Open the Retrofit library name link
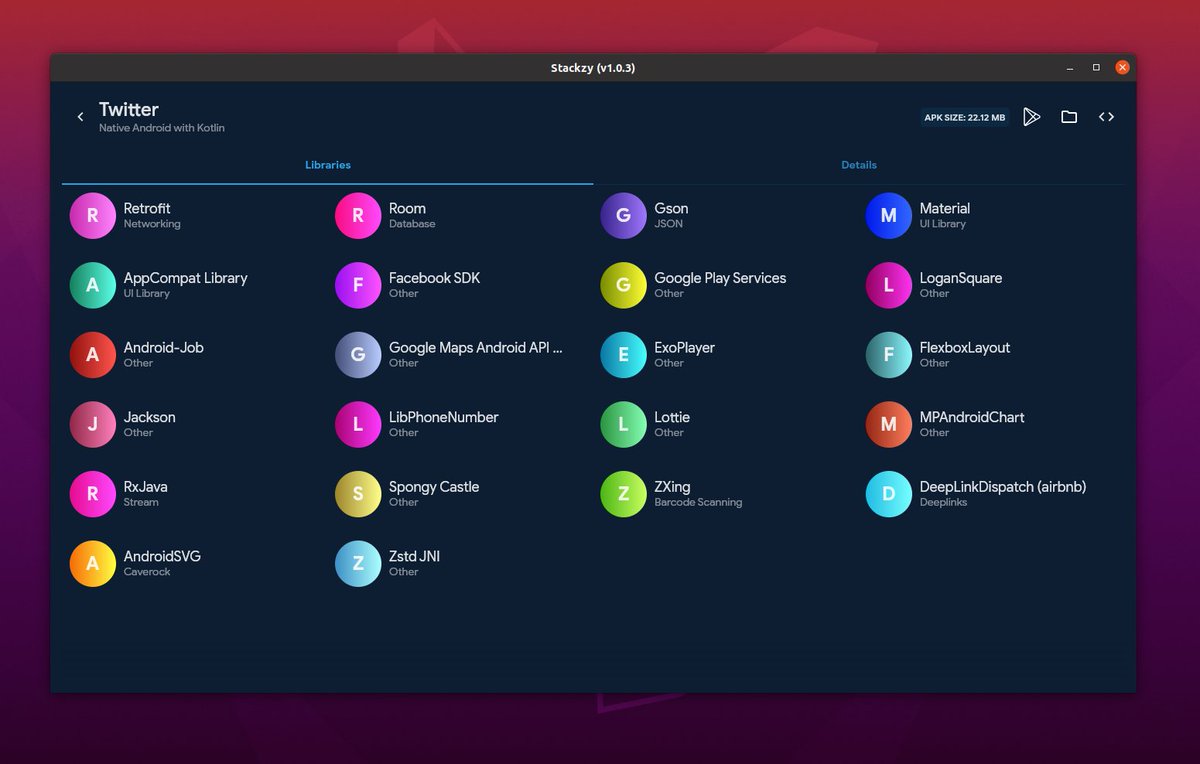This screenshot has width=1200, height=764. (x=147, y=208)
